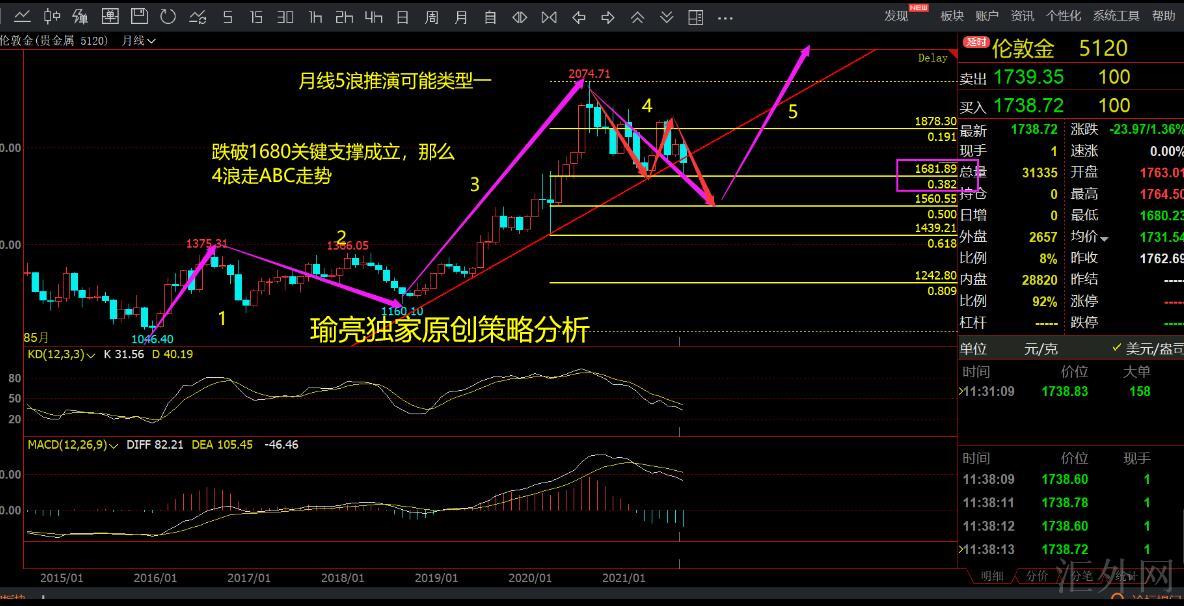The image size is (1184, 606).
Task: Switch to monthly 月 period
Action: coord(461,16)
